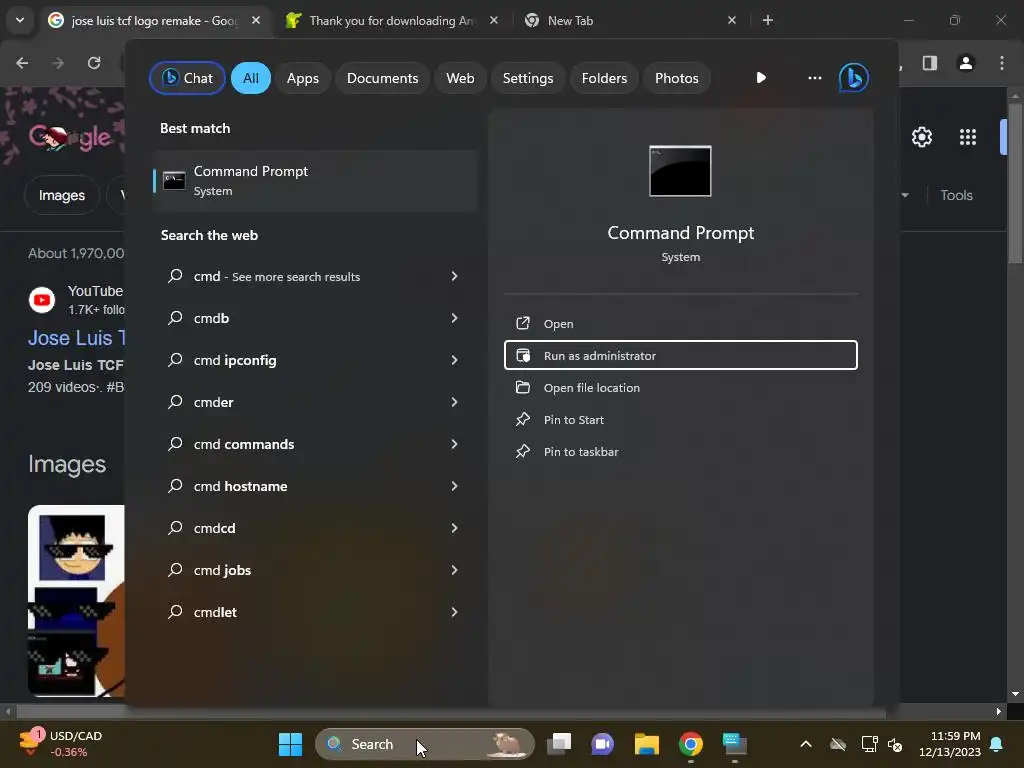This screenshot has width=1024, height=768.
Task: Open Chrome side panel icon
Action: [930, 63]
